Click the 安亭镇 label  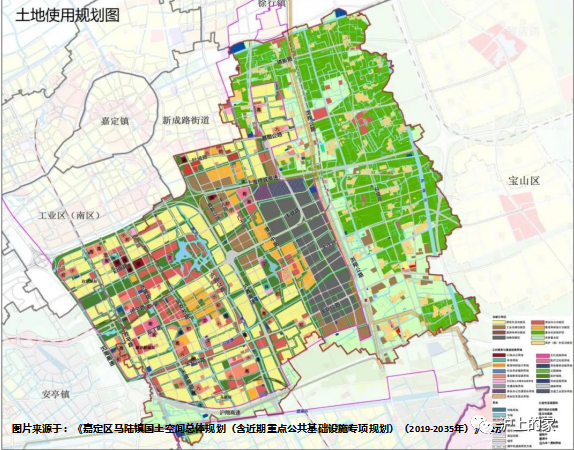click(x=55, y=394)
